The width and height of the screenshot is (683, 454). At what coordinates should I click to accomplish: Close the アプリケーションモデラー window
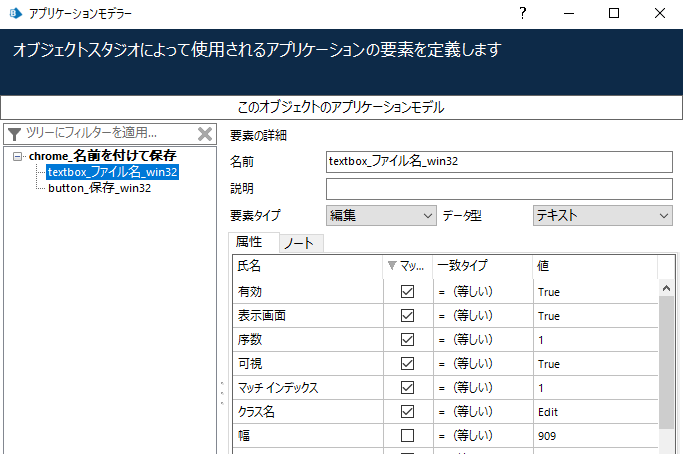pos(659,13)
